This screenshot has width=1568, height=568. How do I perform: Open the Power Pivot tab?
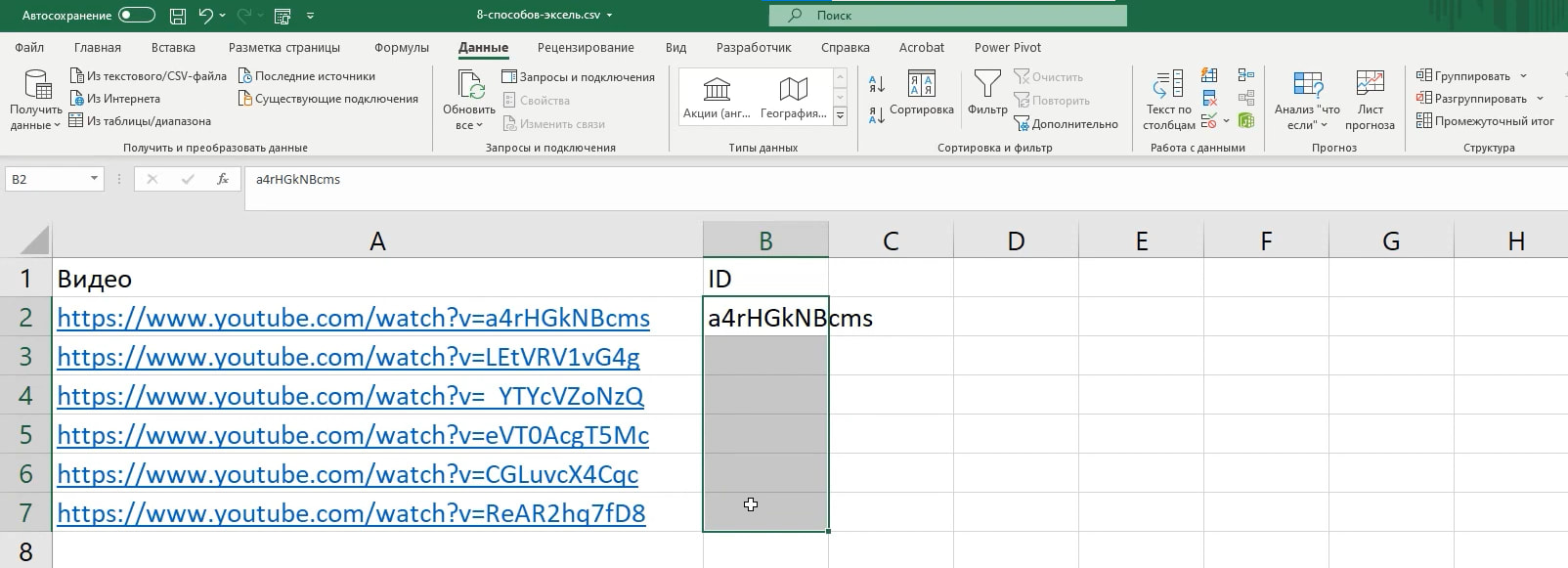point(1007,47)
